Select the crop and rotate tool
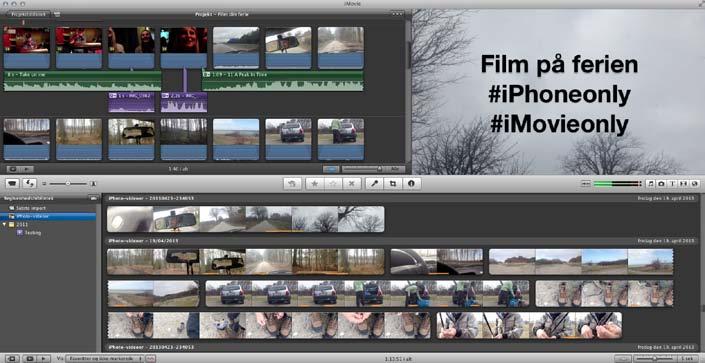Viewport: 705px width, 363px height. pyautogui.click(x=393, y=184)
